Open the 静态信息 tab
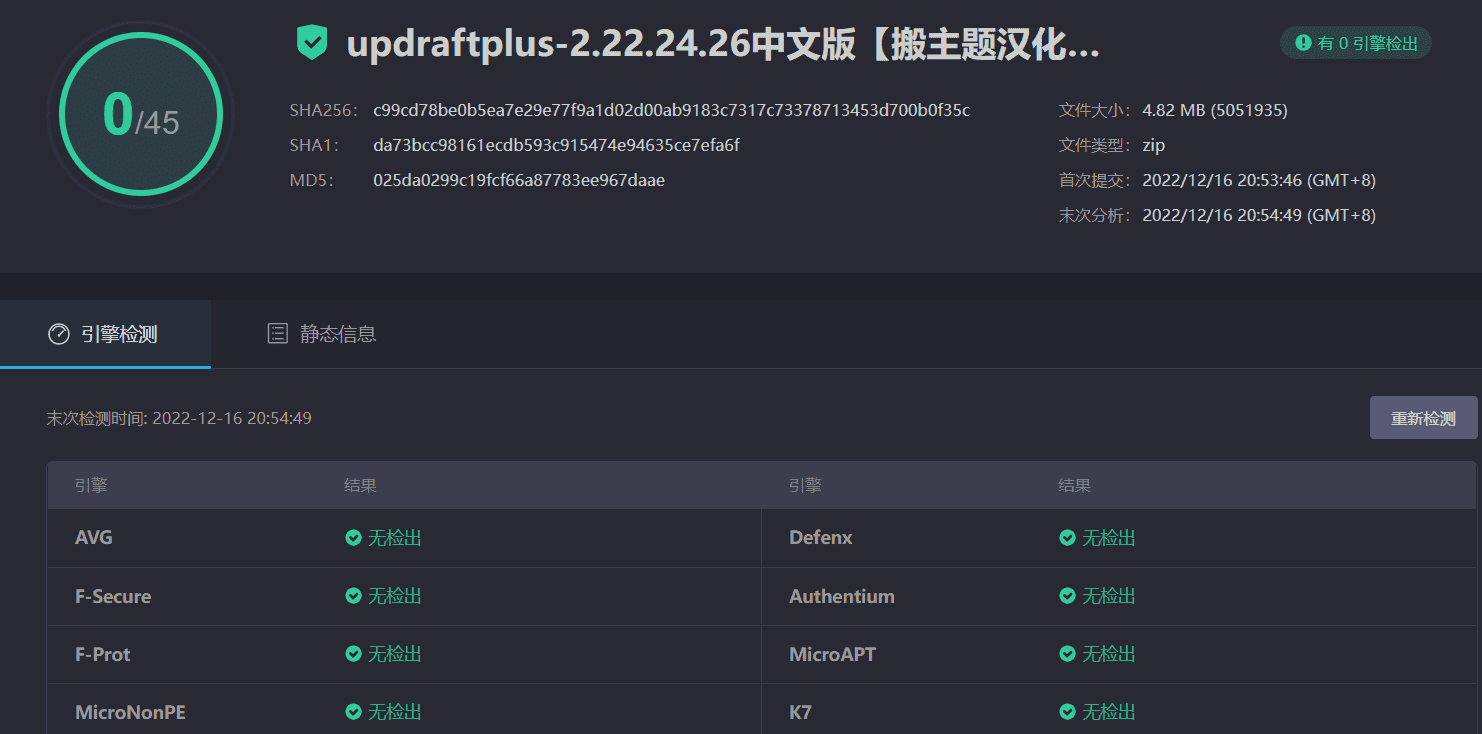The width and height of the screenshot is (1482, 734). click(x=321, y=334)
